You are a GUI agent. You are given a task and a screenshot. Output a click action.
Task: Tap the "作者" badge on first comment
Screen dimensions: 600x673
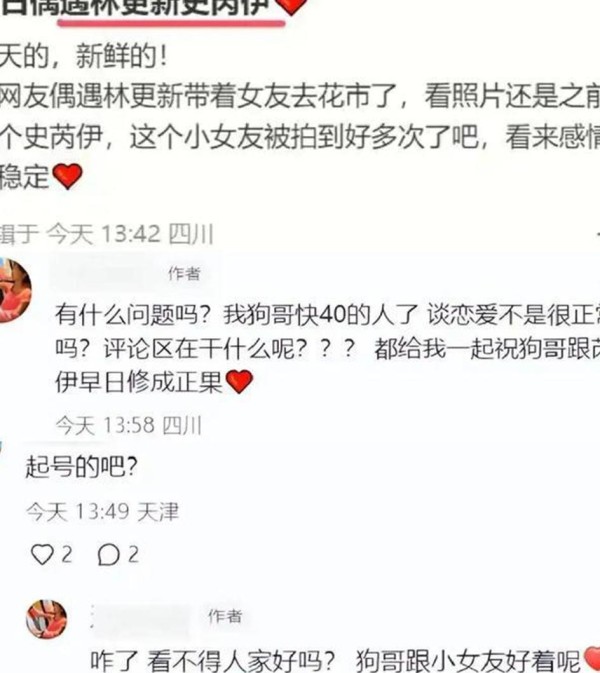click(x=185, y=273)
